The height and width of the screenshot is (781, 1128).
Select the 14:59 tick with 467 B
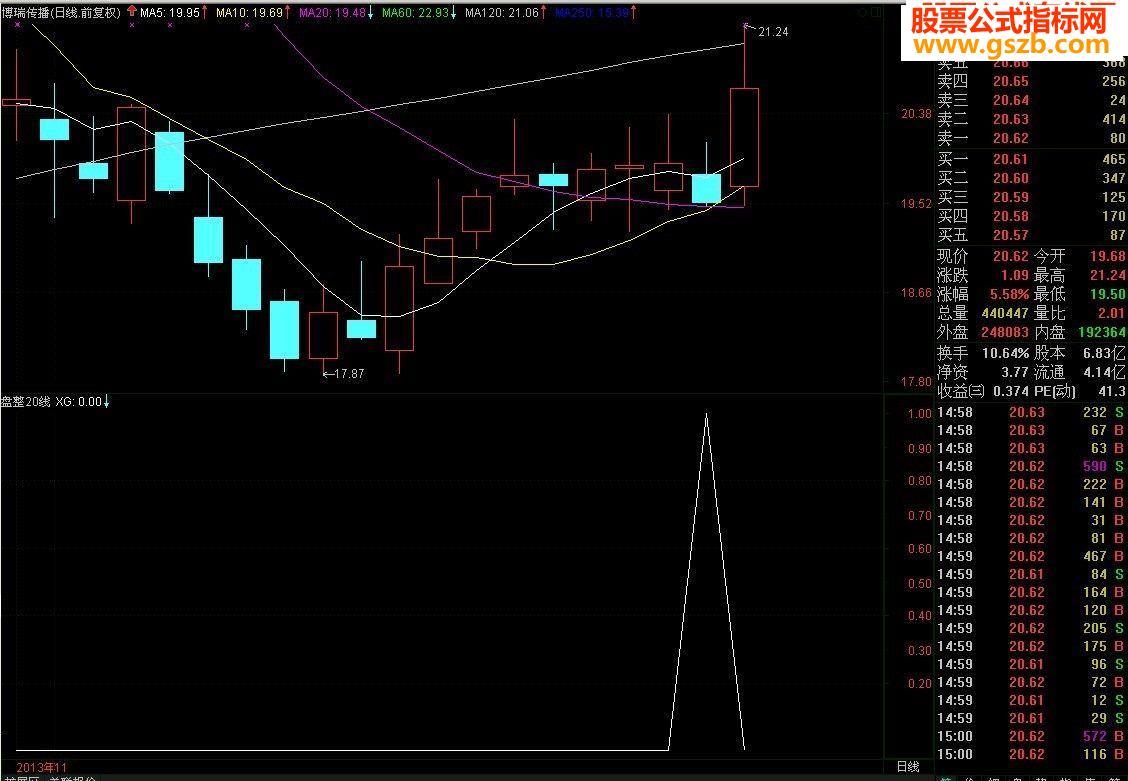point(1031,556)
